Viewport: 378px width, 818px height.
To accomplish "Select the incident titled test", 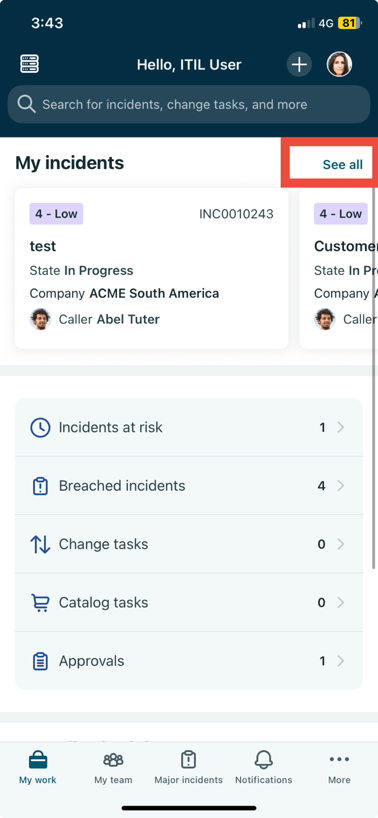I will (x=43, y=246).
